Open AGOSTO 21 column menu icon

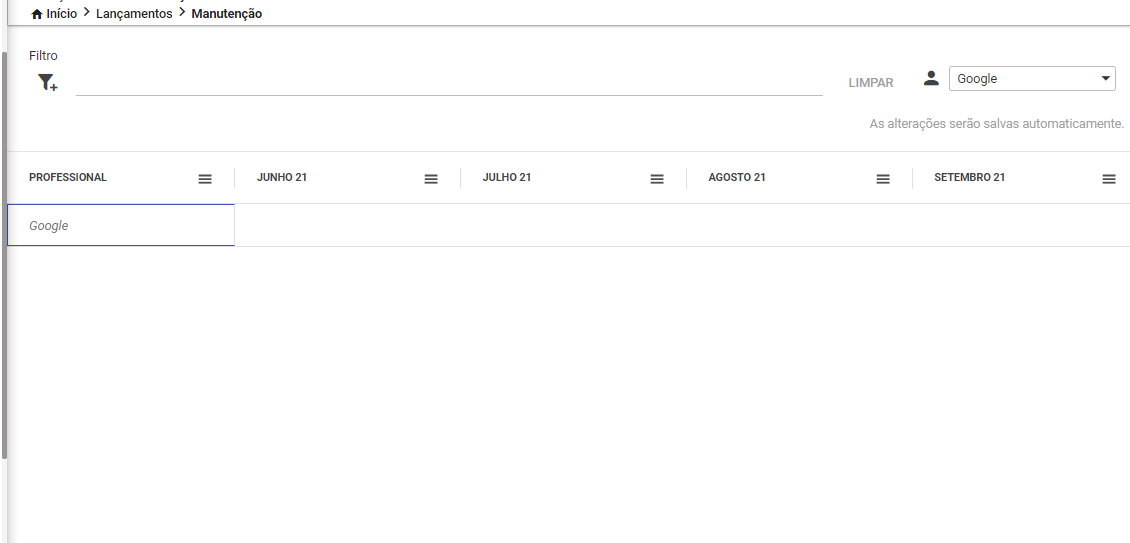pyautogui.click(x=883, y=179)
